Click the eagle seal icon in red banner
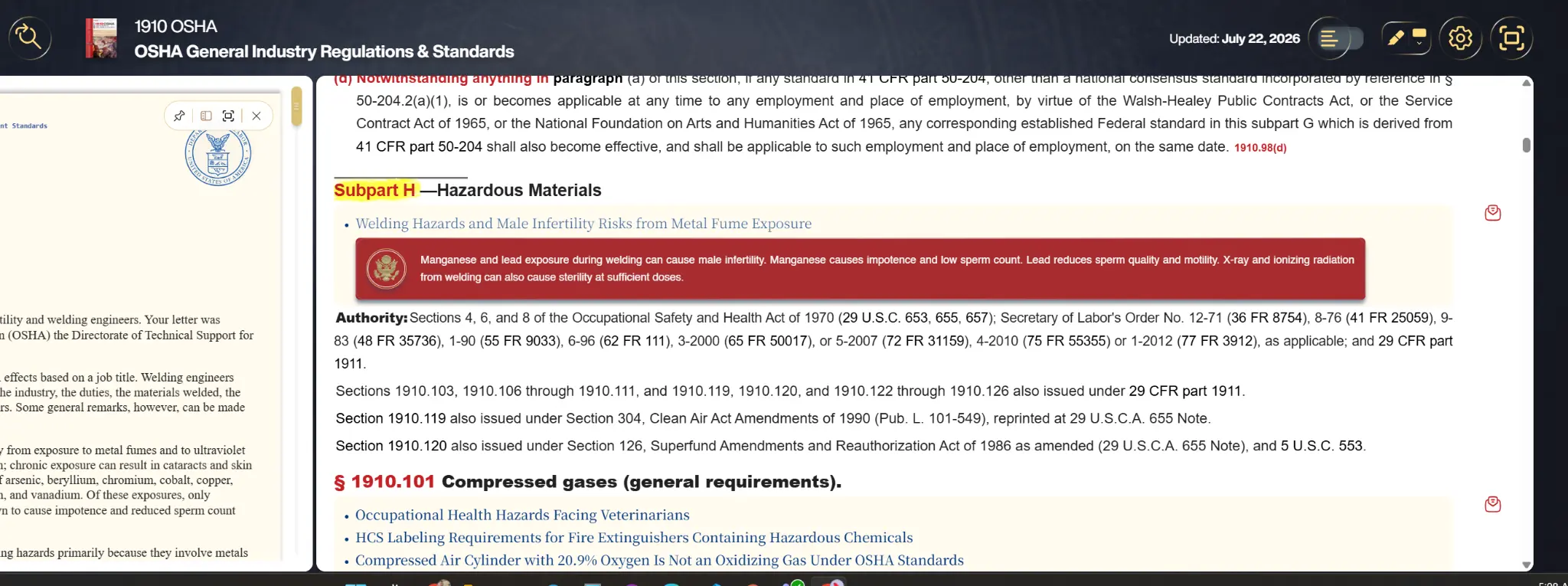 click(386, 269)
